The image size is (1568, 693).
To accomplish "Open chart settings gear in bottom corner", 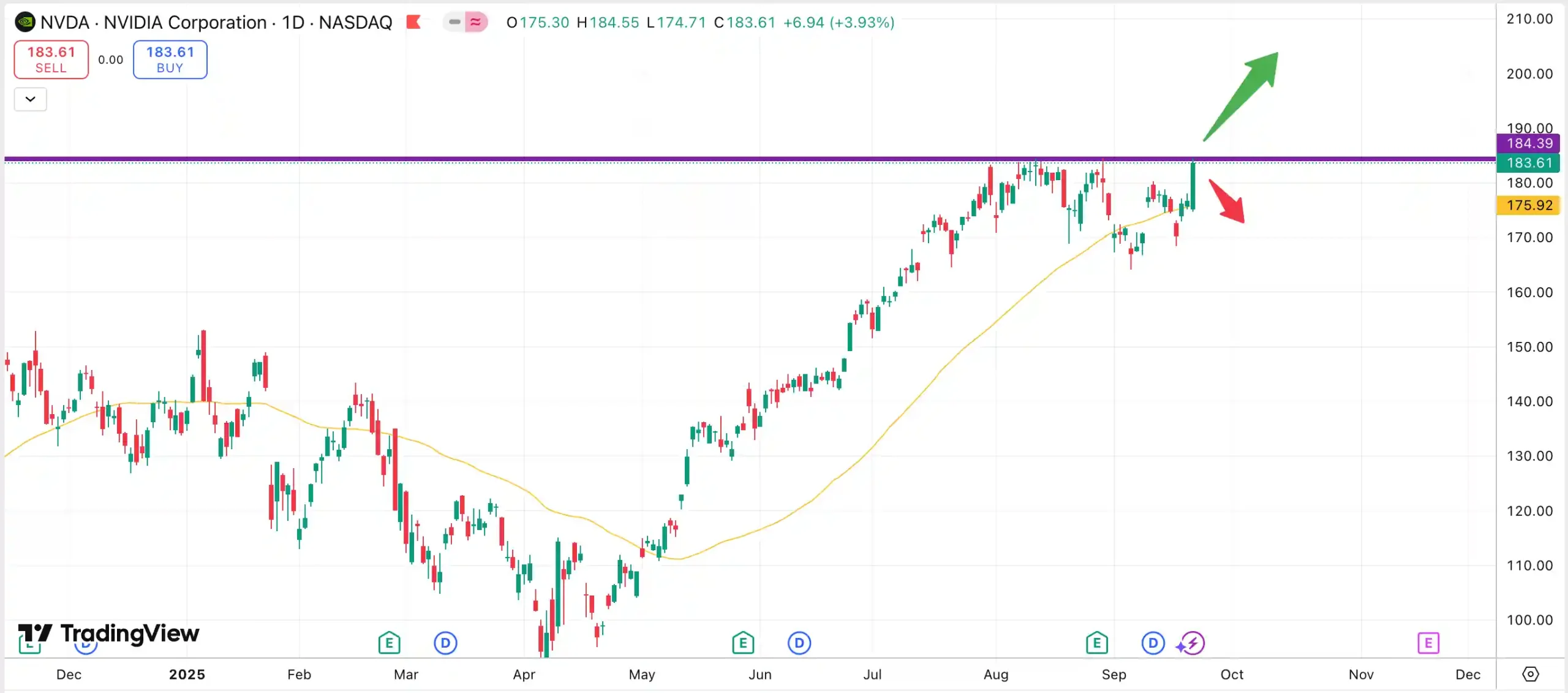I will 1530,674.
